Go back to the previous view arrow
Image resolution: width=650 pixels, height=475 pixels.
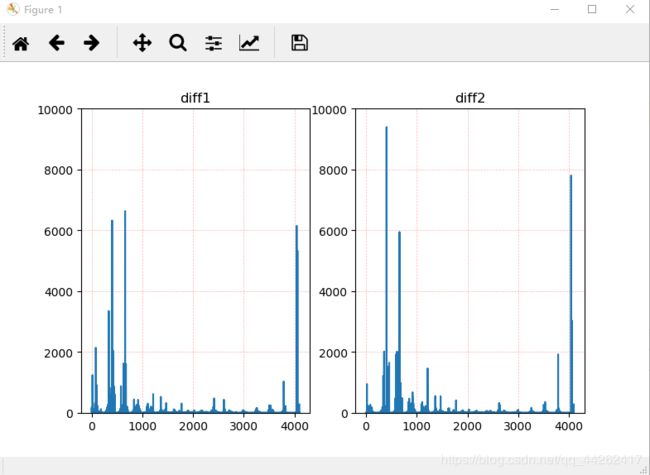point(56,43)
